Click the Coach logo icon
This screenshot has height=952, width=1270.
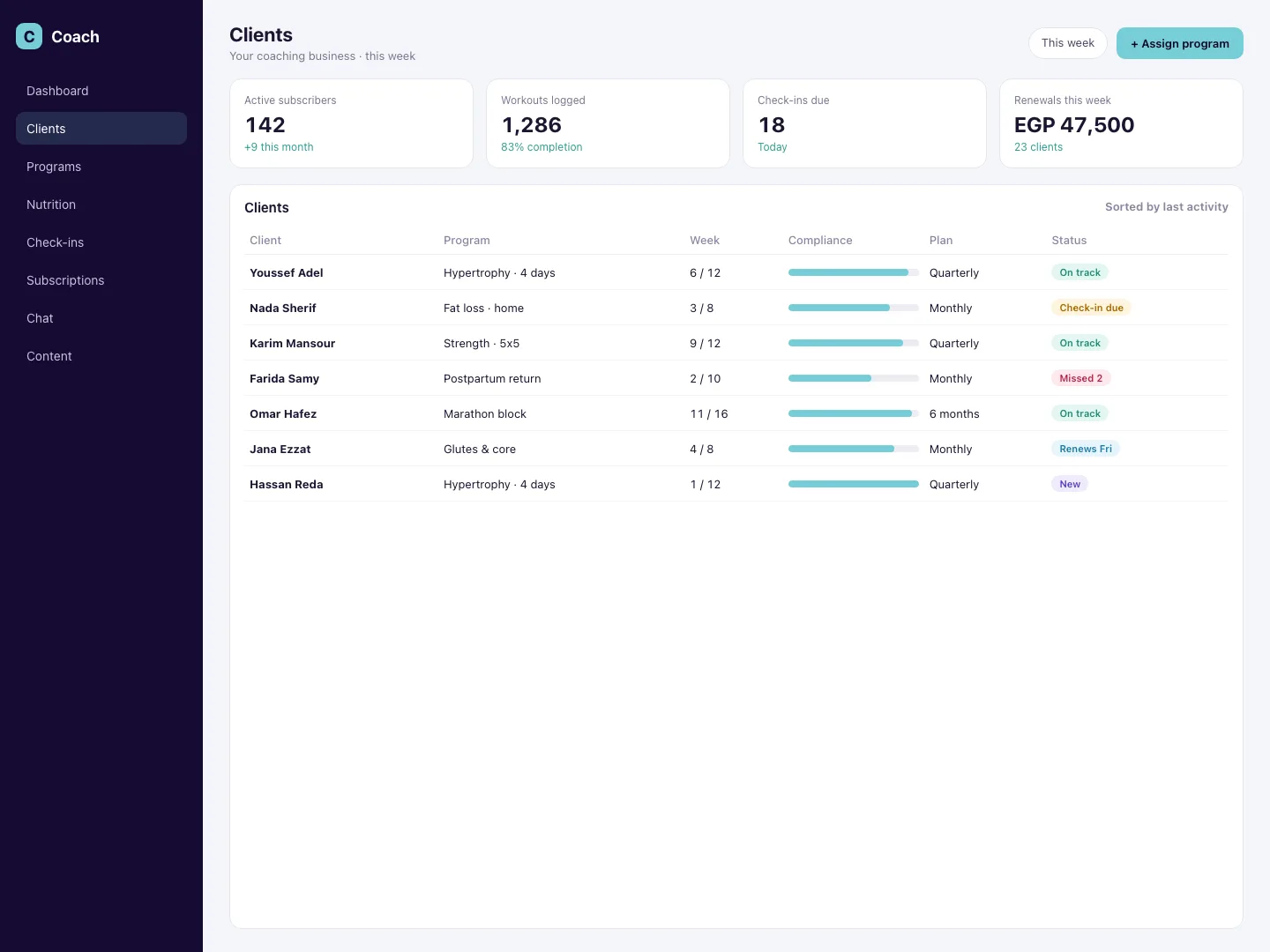[x=29, y=36]
